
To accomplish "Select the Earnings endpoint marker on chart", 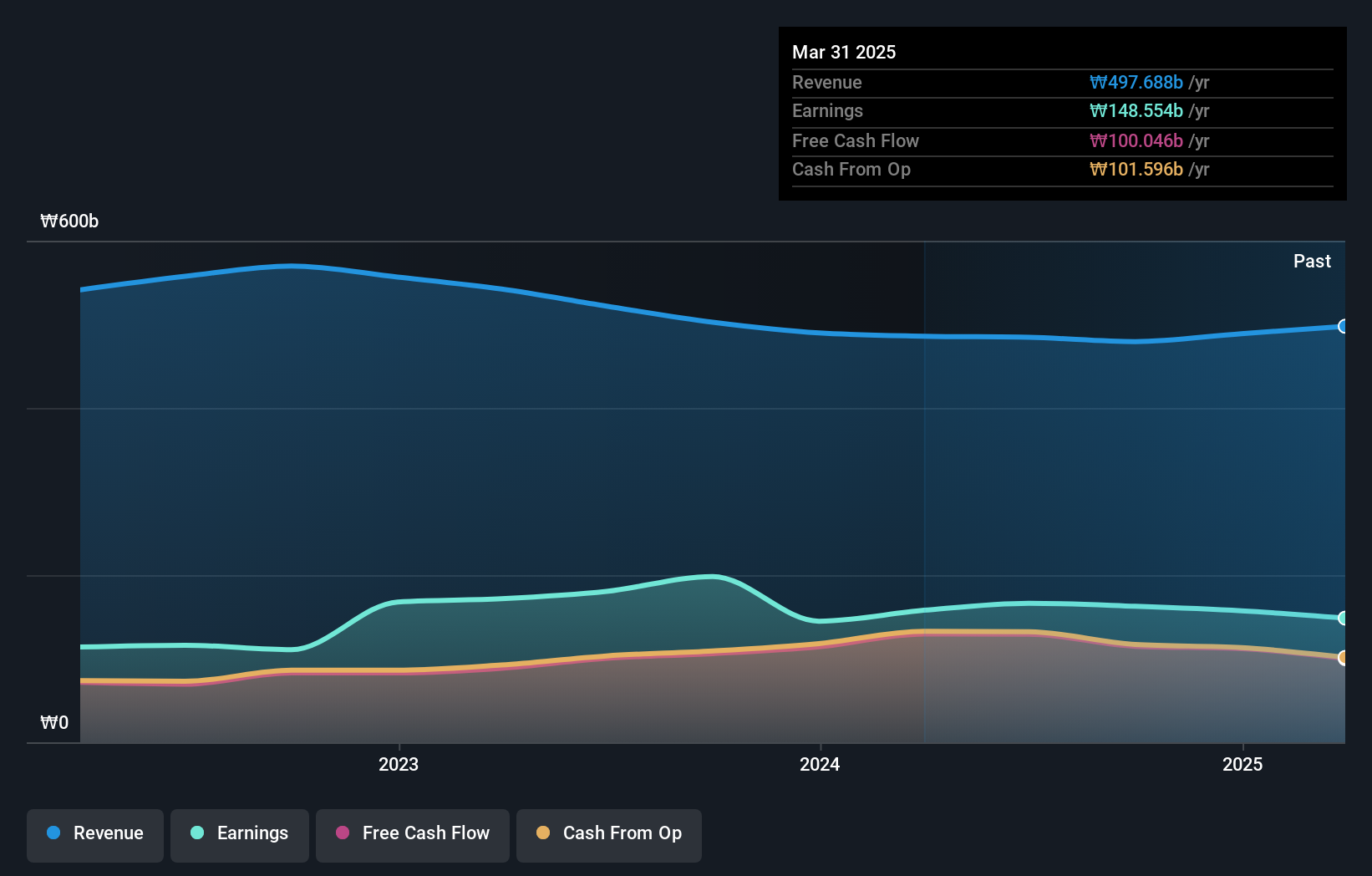I will tap(1344, 618).
